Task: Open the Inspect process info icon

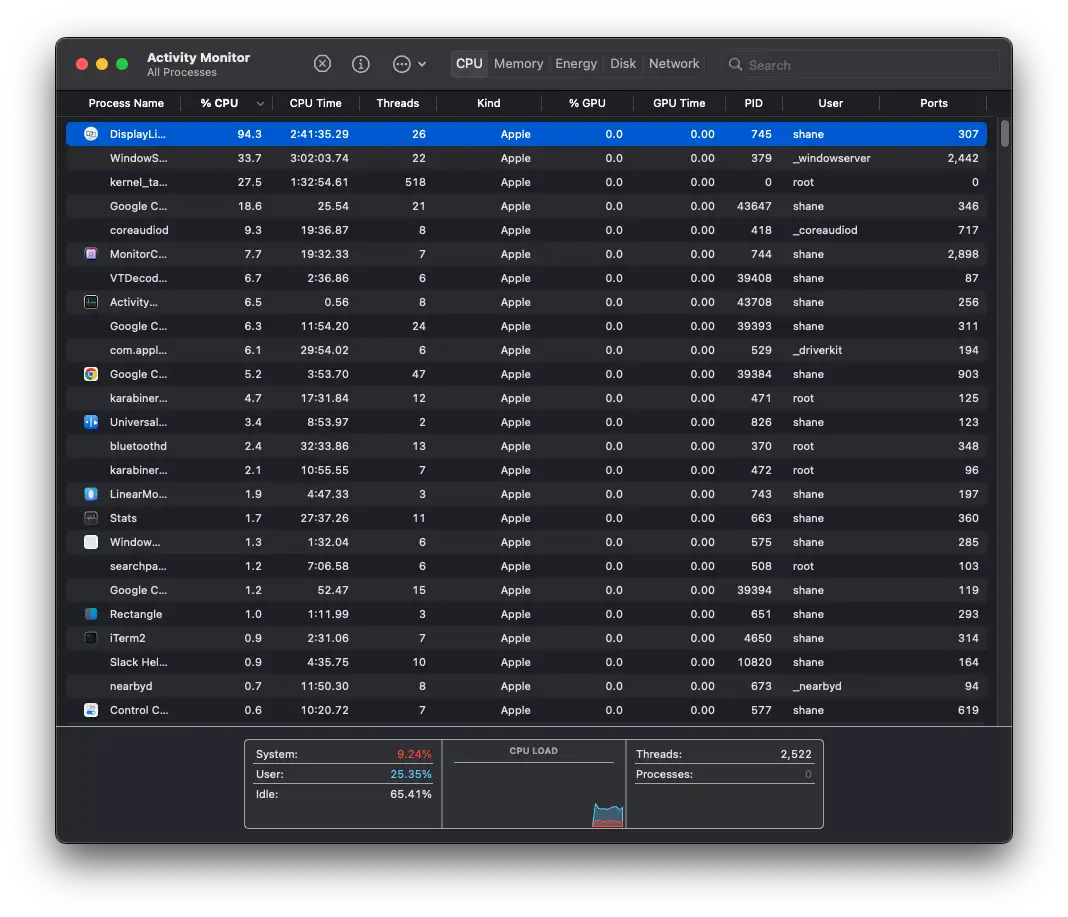Action: 360,64
